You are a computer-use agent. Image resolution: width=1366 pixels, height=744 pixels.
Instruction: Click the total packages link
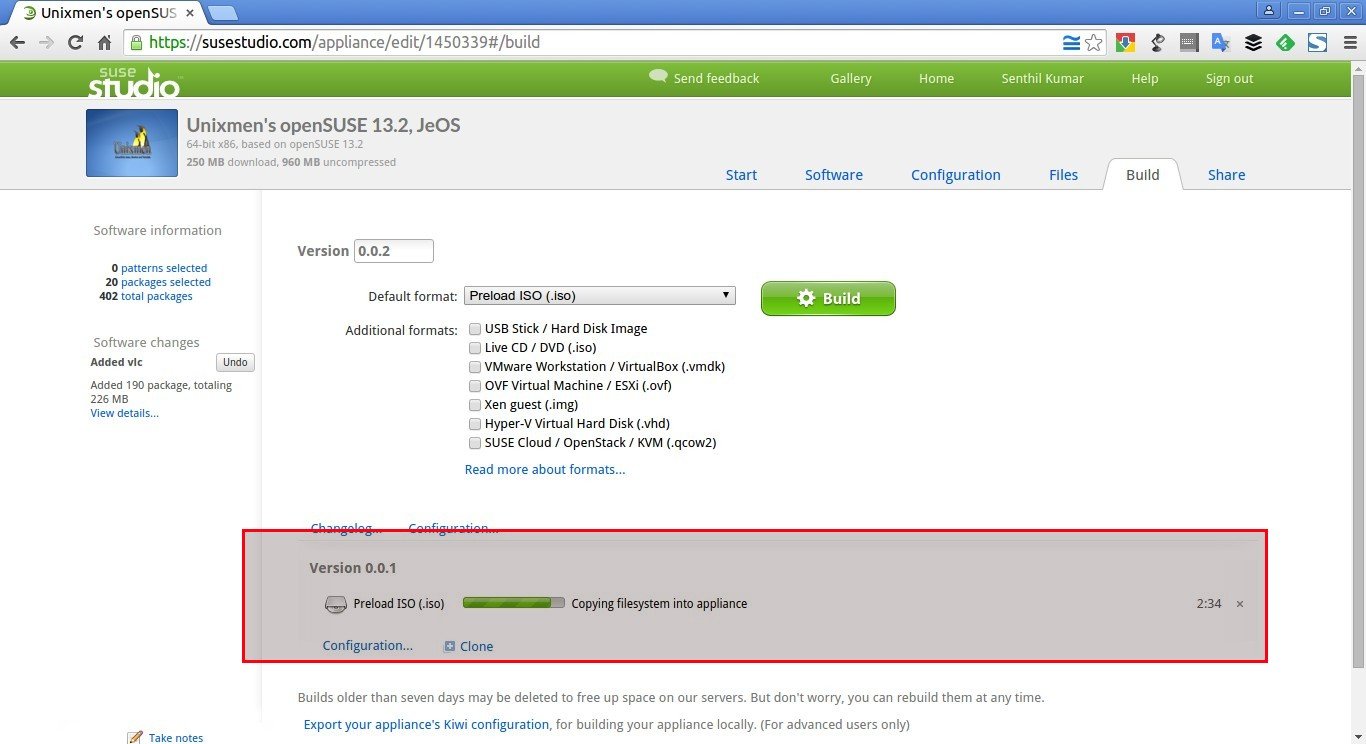157,296
